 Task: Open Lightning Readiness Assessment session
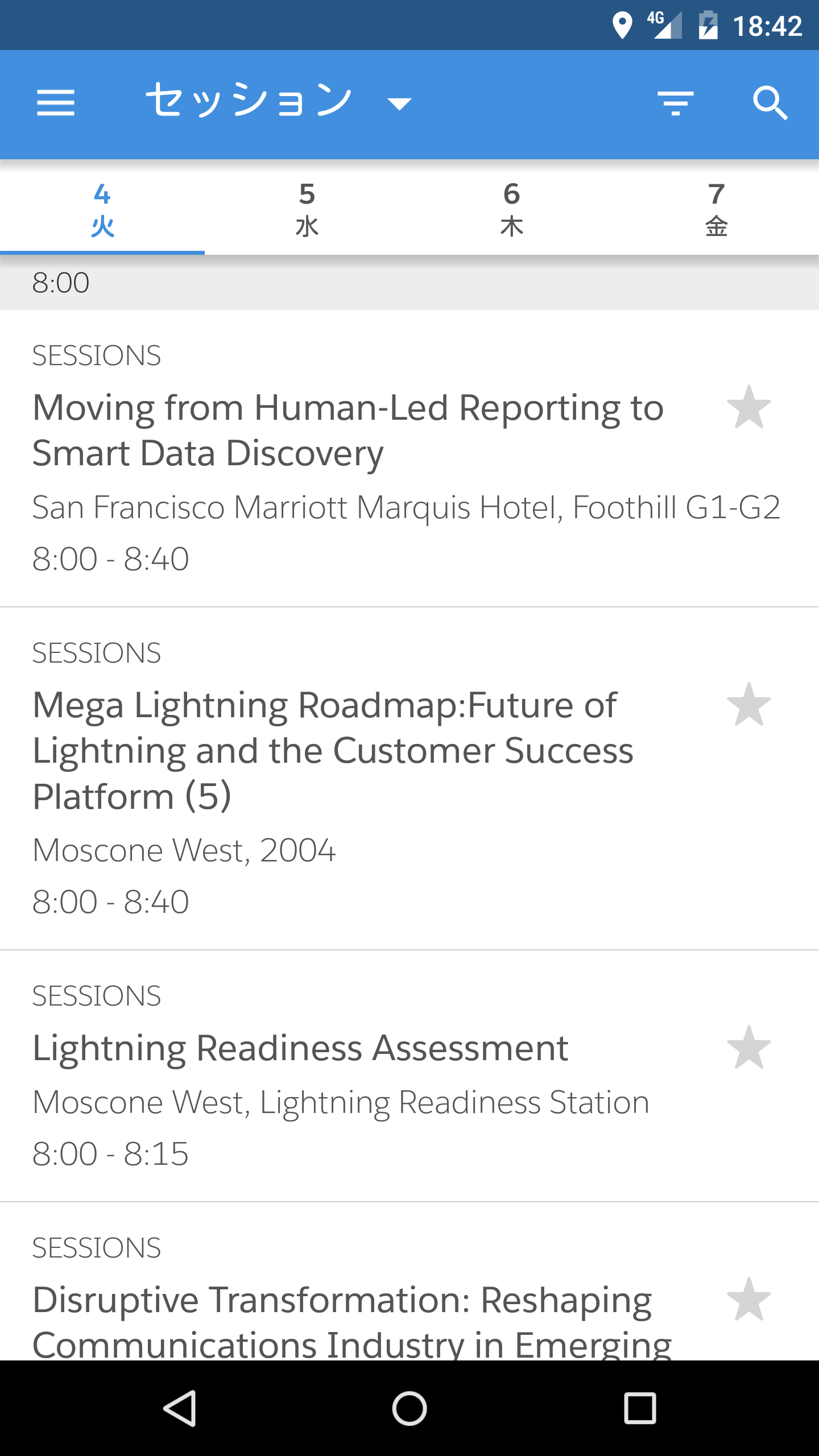[x=409, y=1076]
